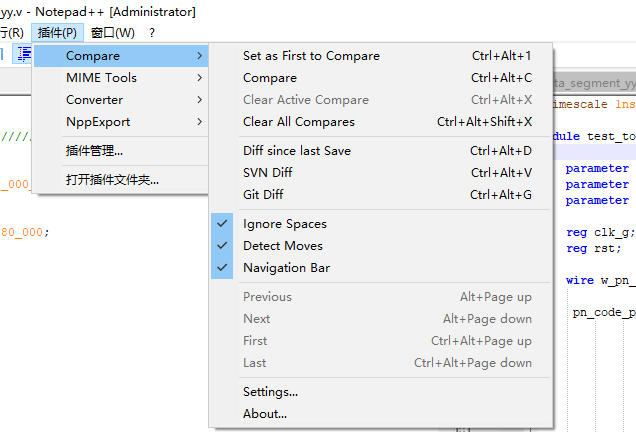Click the 'pn_code_p' code text
This screenshot has width=636, height=432.
[604, 312]
